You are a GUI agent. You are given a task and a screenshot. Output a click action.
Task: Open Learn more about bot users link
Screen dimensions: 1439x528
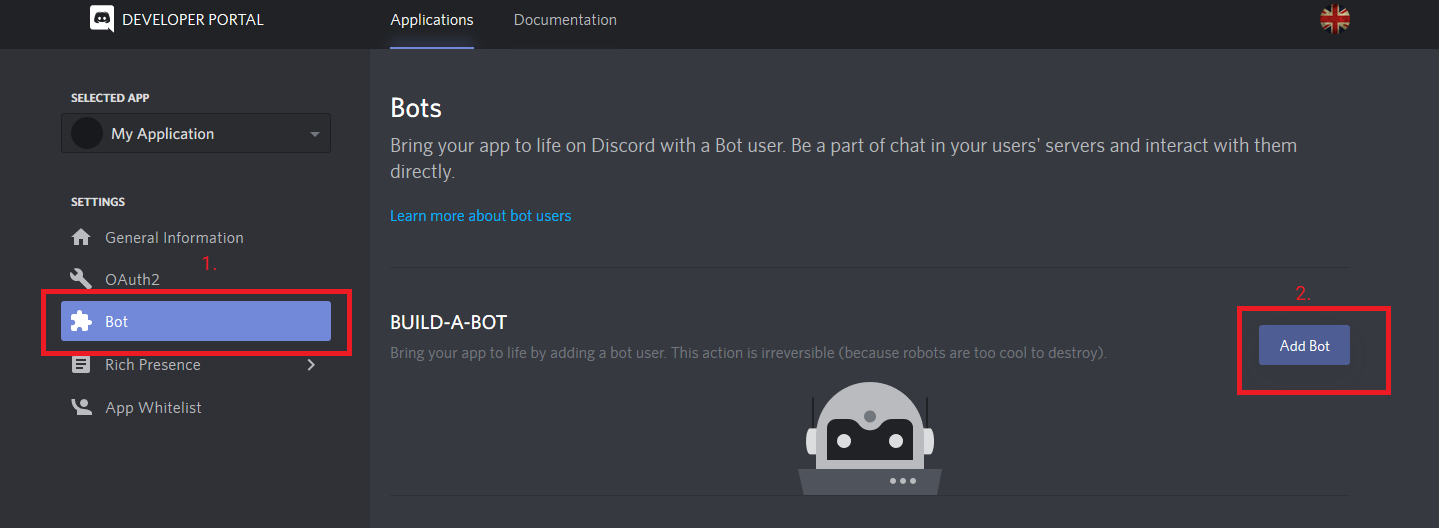pyautogui.click(x=480, y=215)
